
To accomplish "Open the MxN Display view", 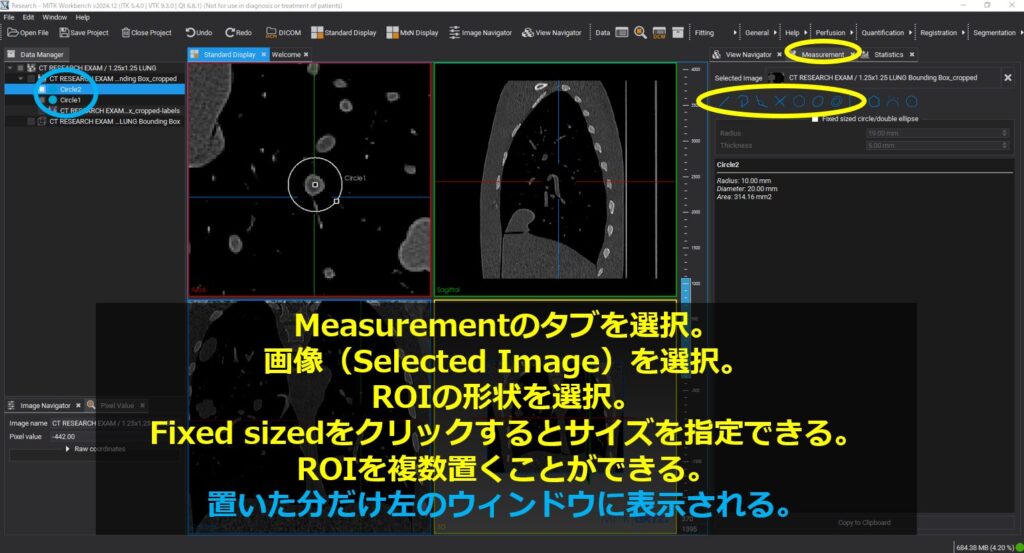I will point(412,32).
